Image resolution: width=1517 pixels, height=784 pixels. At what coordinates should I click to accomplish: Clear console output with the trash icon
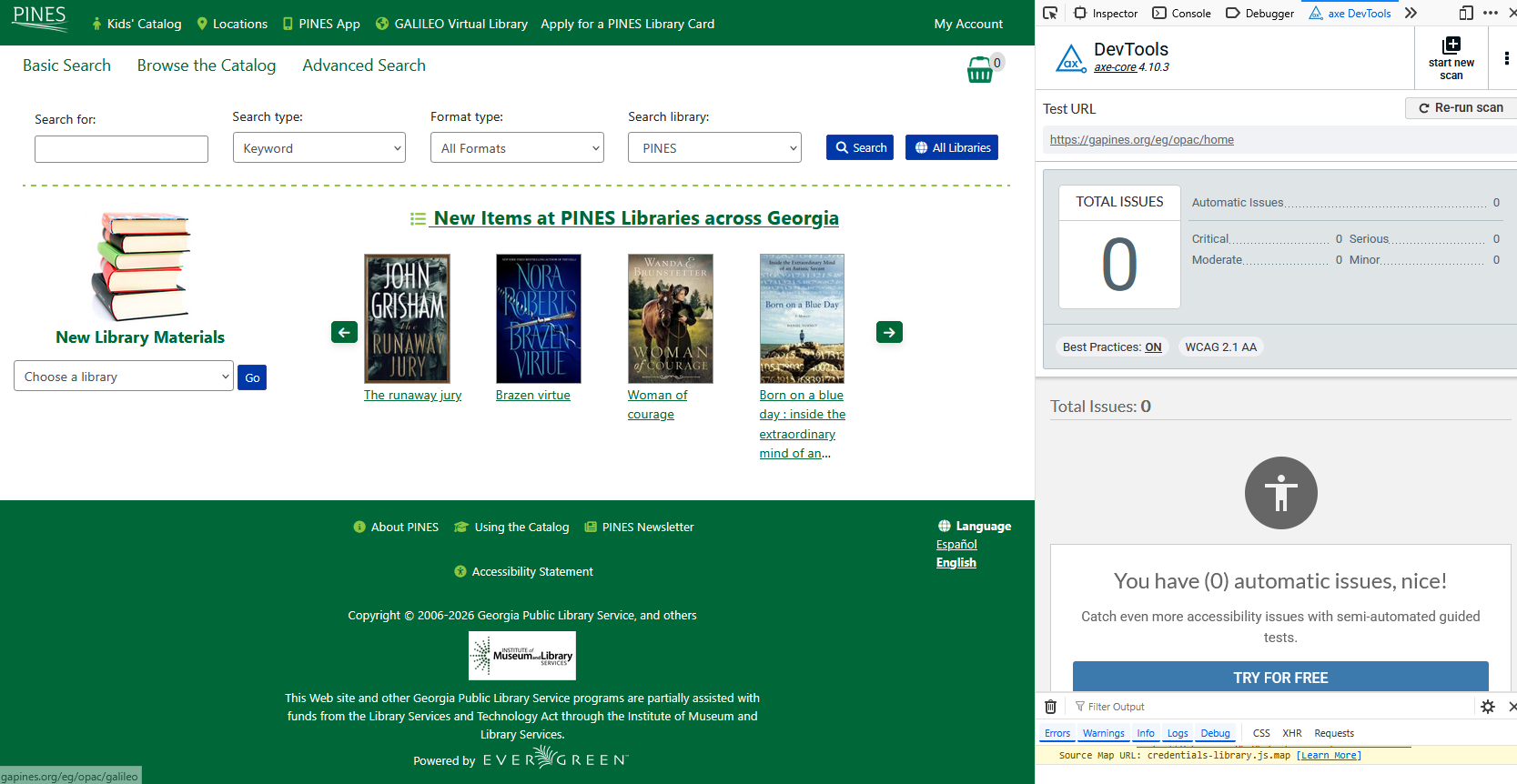[x=1050, y=707]
